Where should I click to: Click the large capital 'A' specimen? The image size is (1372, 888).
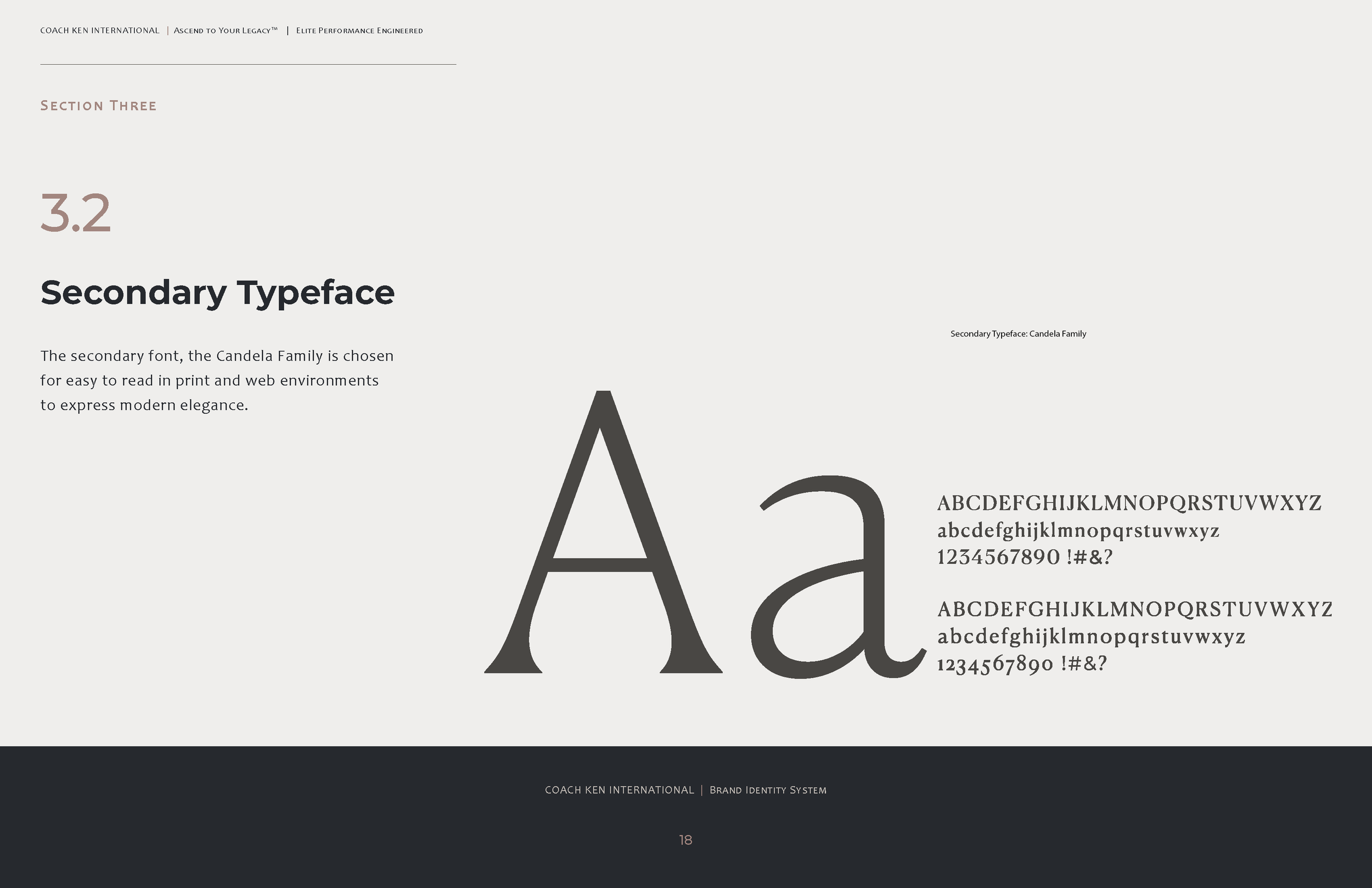603,532
